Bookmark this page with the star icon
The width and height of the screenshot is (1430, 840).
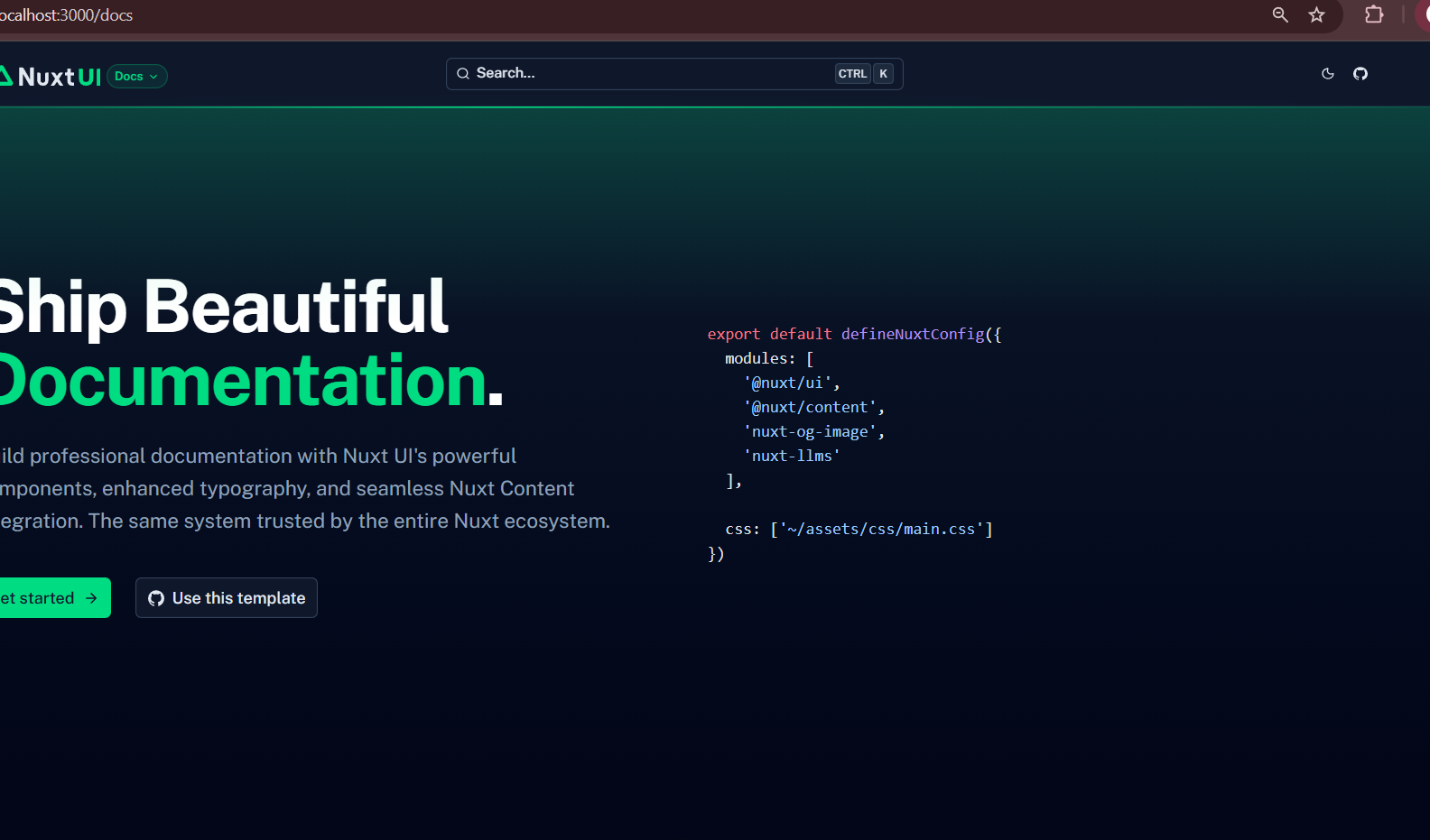pyautogui.click(x=1317, y=14)
